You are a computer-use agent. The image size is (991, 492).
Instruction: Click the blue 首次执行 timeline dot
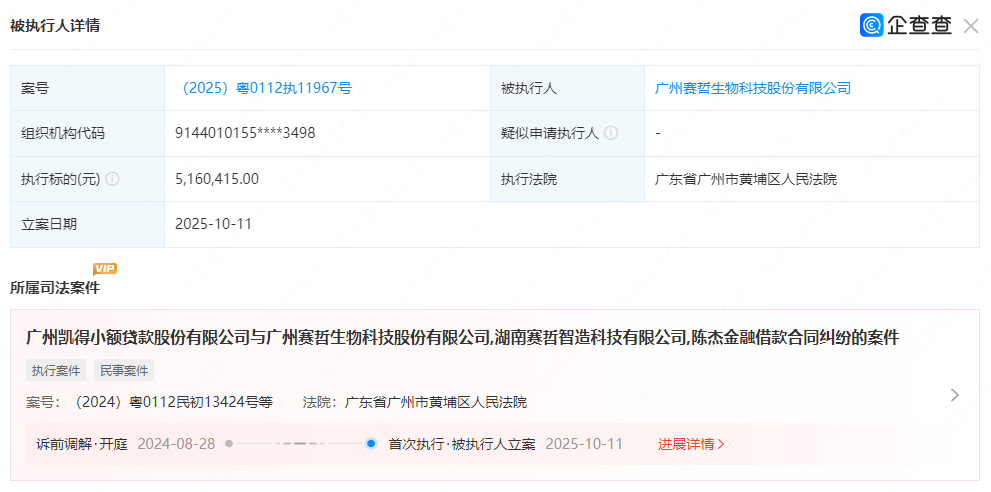point(371,443)
